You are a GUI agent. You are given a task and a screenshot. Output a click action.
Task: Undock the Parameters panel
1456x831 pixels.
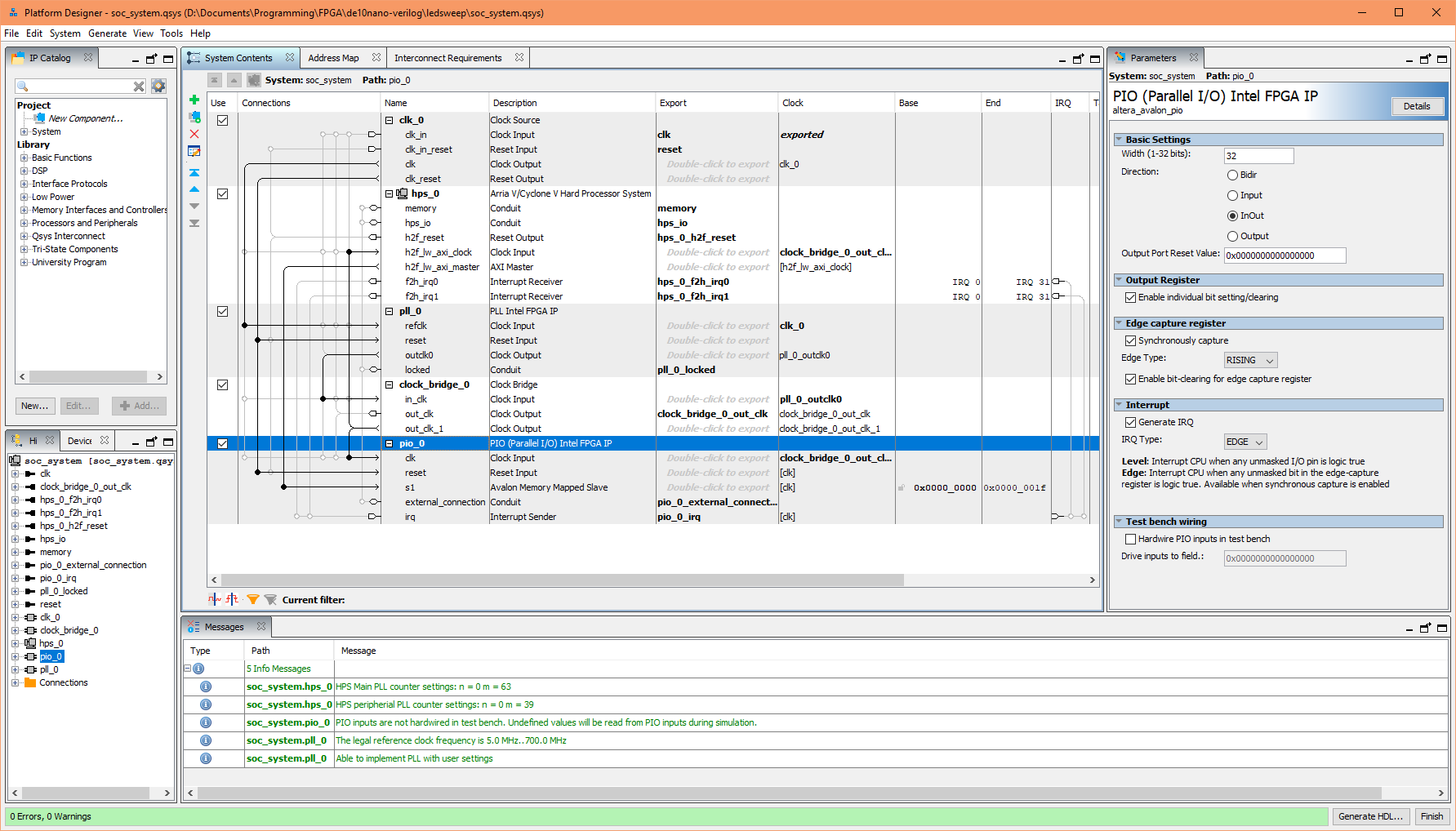[x=1425, y=59]
